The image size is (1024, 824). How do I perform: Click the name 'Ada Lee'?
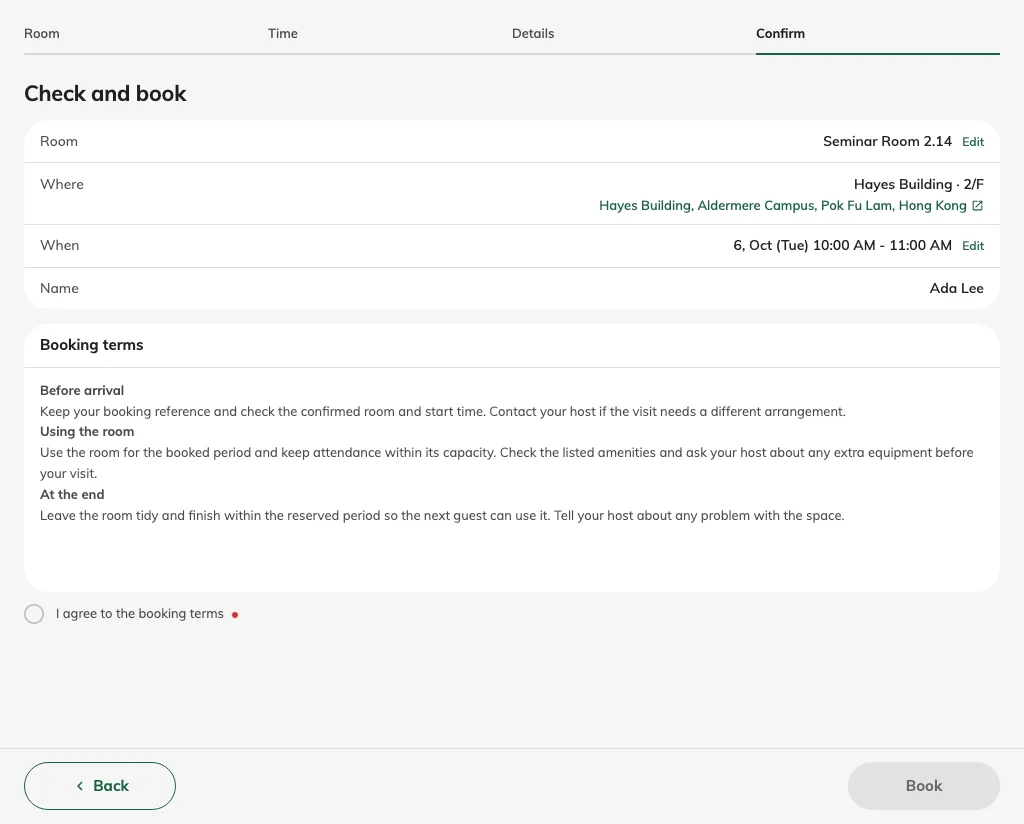(x=956, y=288)
